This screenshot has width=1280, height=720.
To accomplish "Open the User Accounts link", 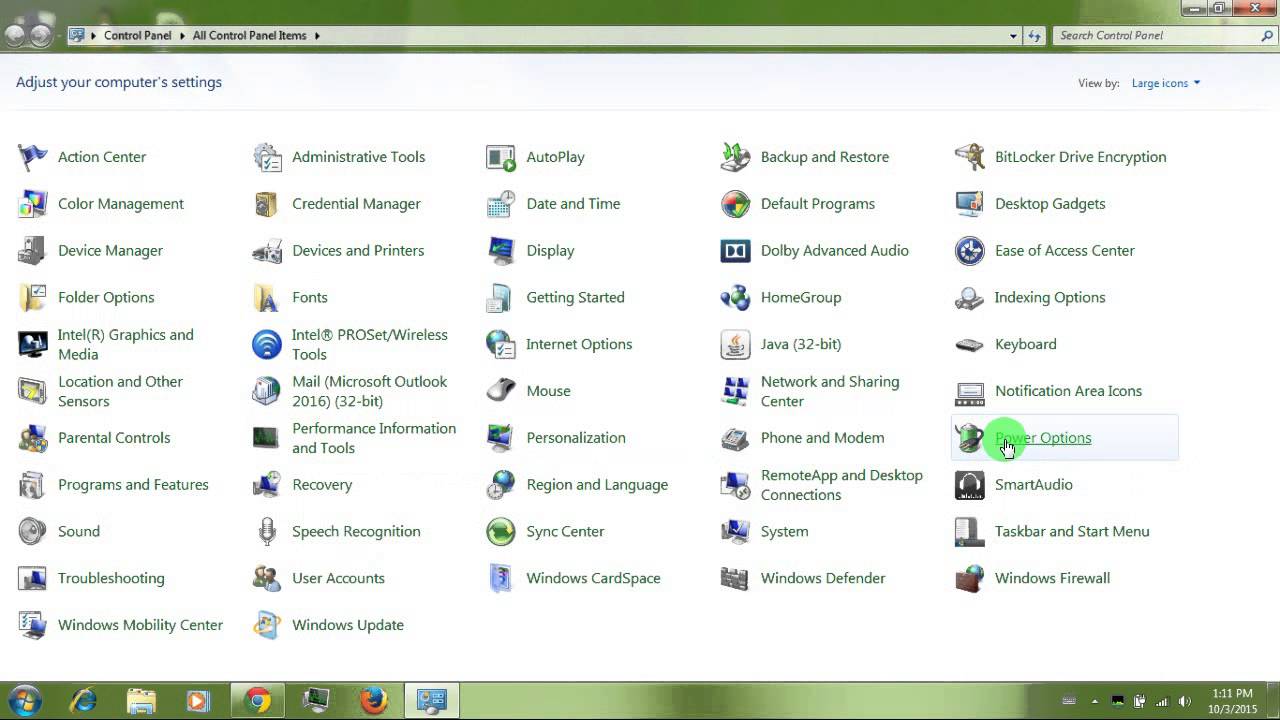I will [x=338, y=578].
